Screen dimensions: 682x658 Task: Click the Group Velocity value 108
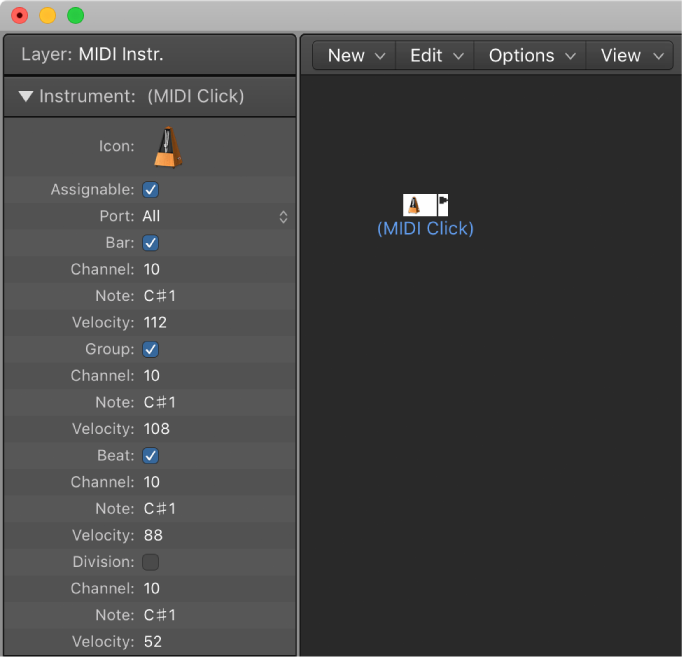click(157, 429)
